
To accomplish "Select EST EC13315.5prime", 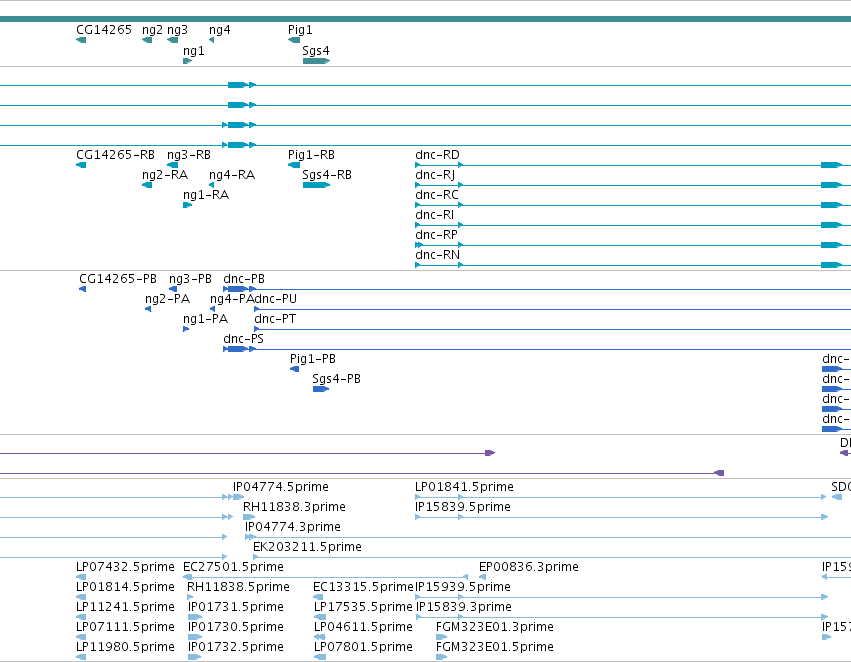I will pos(364,587).
